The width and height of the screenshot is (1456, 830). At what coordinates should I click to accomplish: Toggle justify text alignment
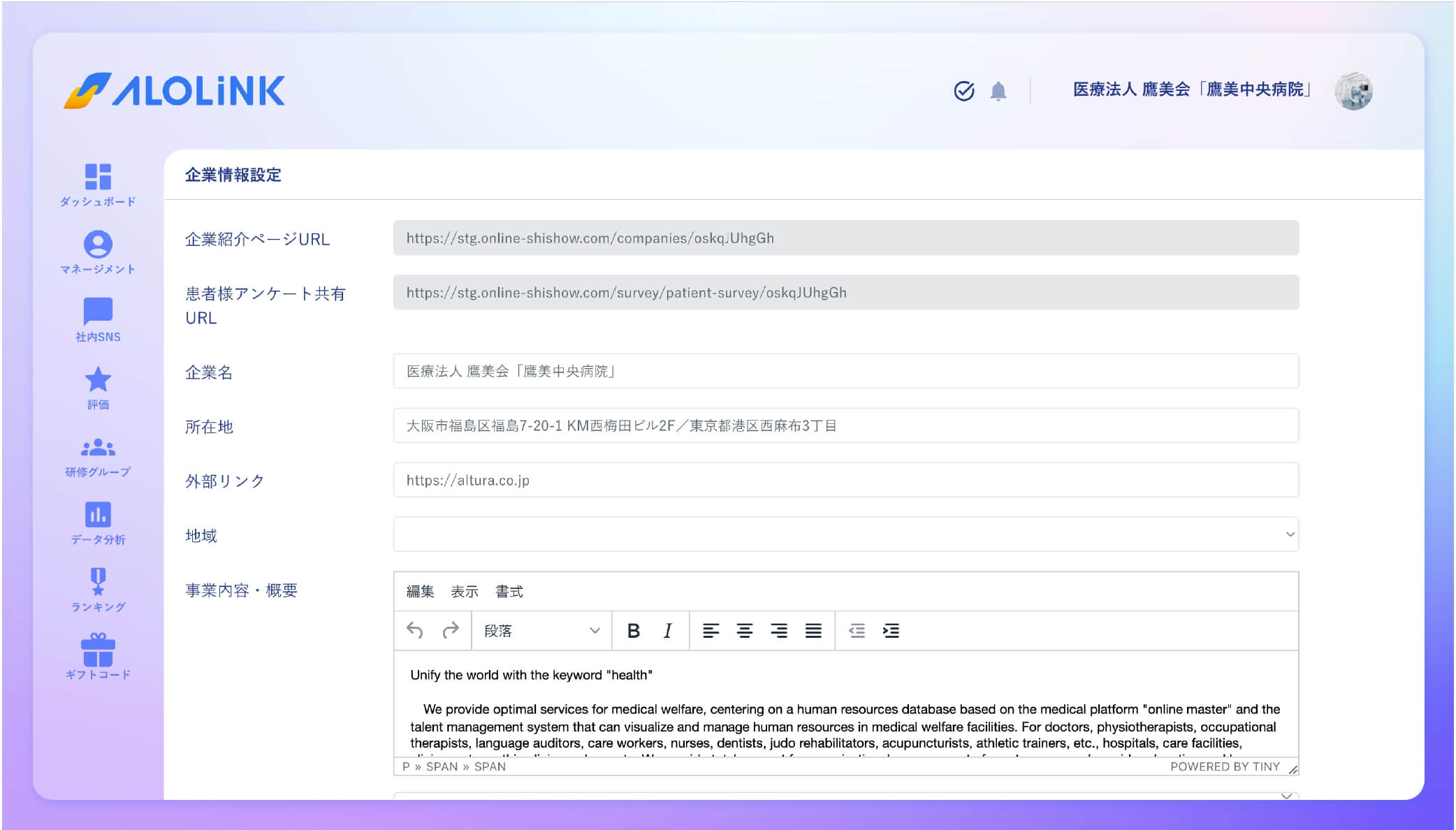coord(813,631)
